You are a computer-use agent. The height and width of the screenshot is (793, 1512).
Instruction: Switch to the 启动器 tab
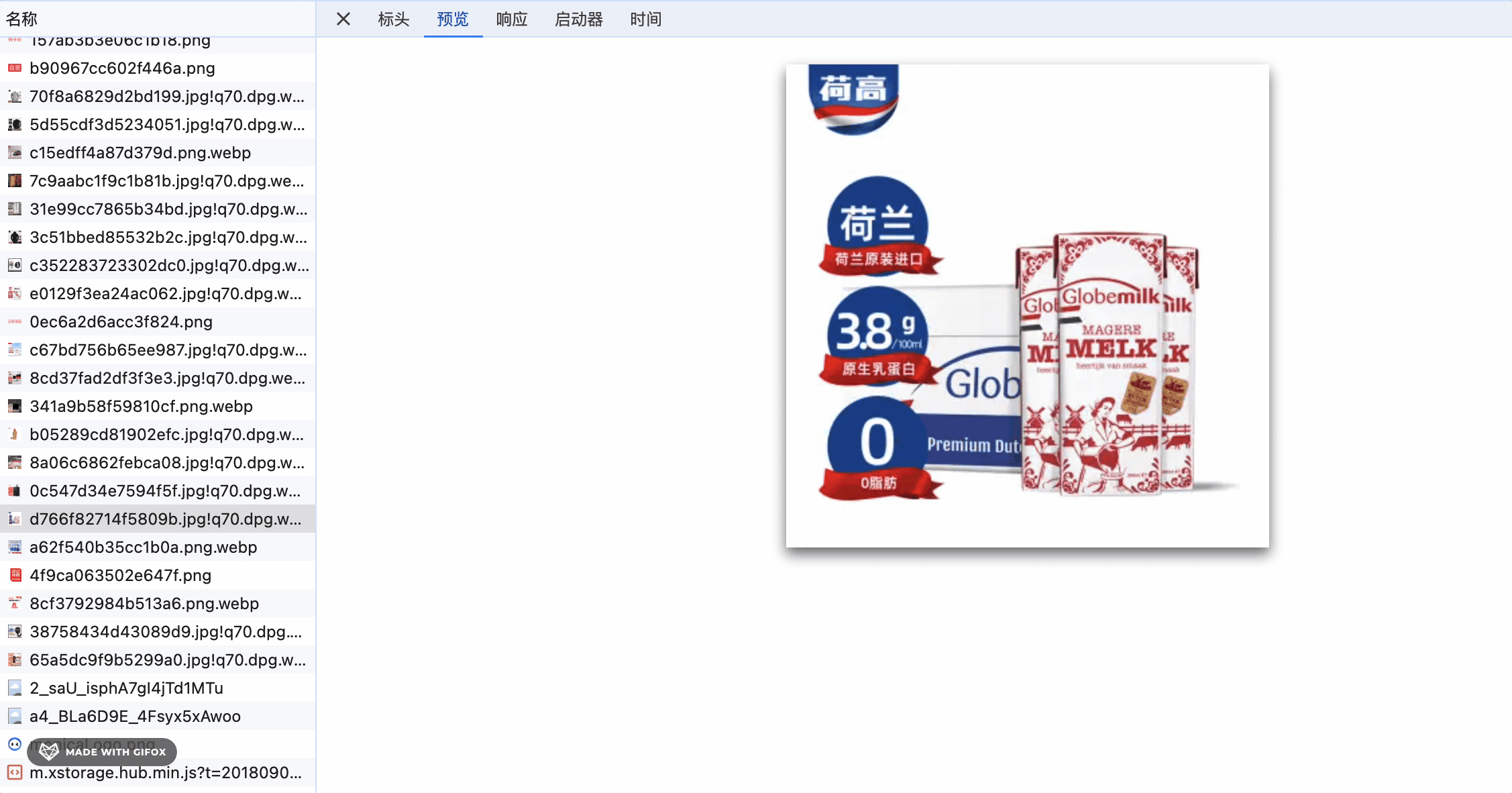click(x=578, y=19)
